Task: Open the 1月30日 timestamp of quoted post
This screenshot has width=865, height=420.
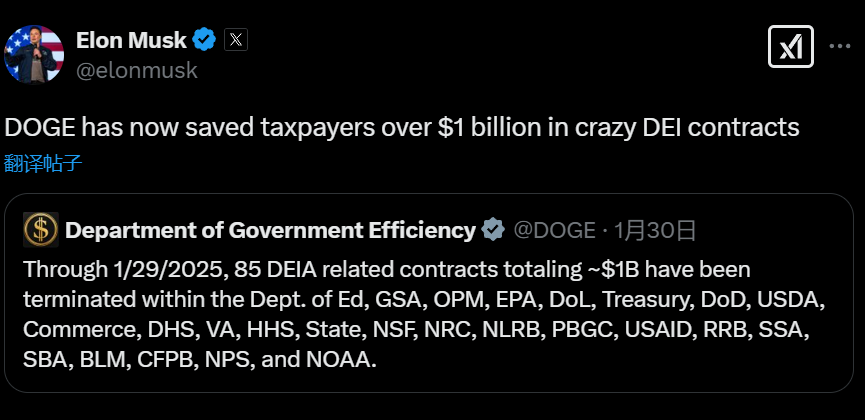Action: coord(655,231)
